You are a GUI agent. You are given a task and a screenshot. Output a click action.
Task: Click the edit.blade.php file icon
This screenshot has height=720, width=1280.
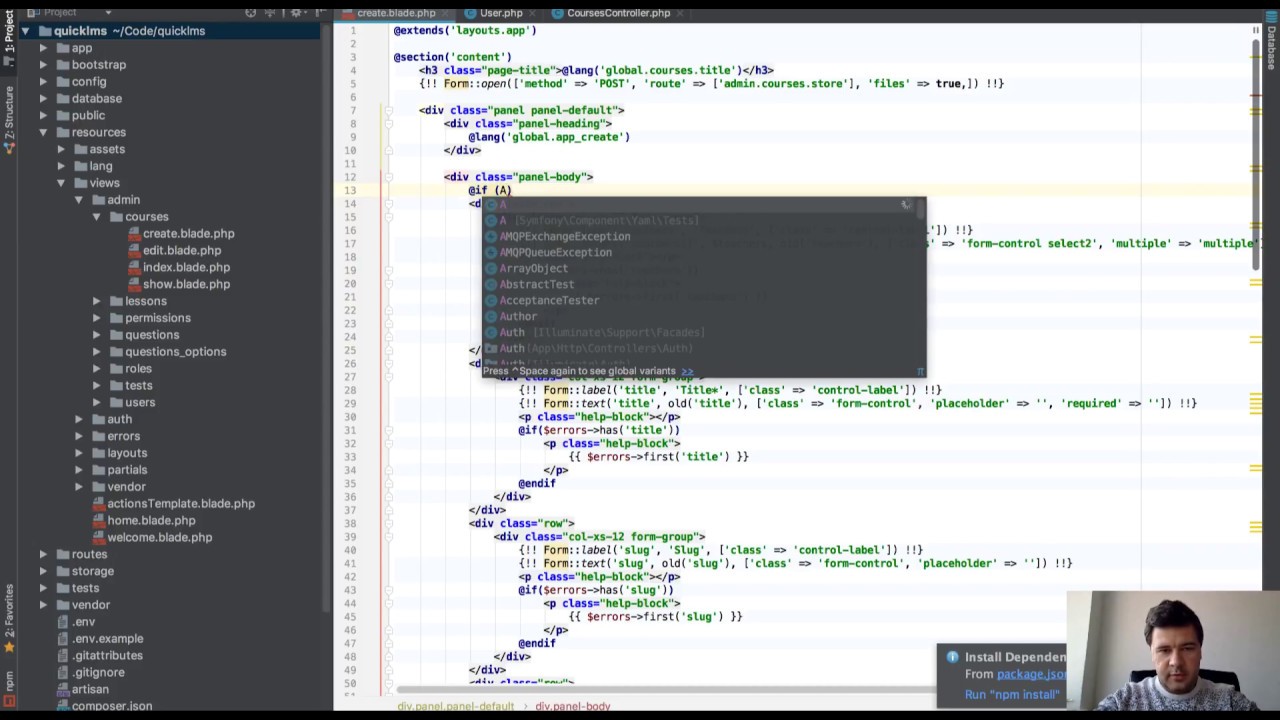133,251
